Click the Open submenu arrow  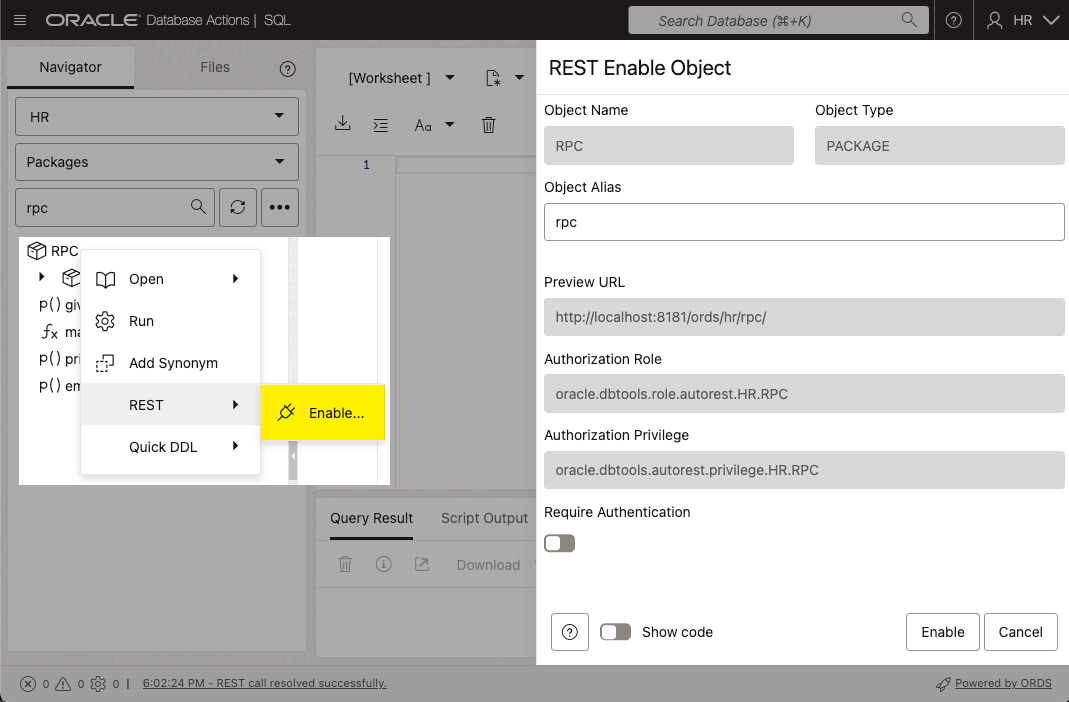tap(235, 279)
